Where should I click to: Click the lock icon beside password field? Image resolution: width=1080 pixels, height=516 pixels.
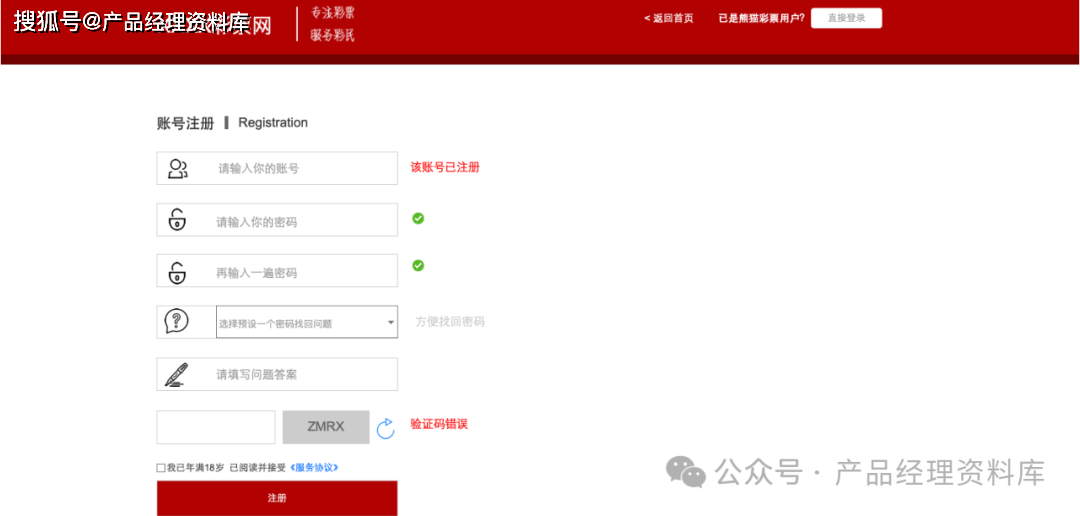click(177, 220)
